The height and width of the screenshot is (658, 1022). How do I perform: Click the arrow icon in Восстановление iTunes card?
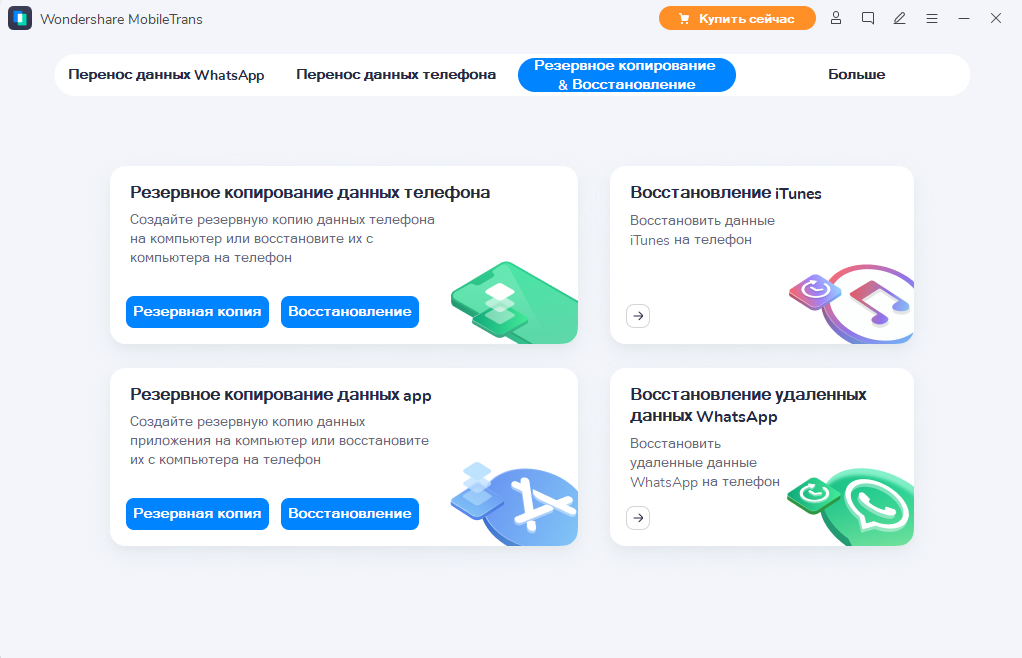point(638,316)
